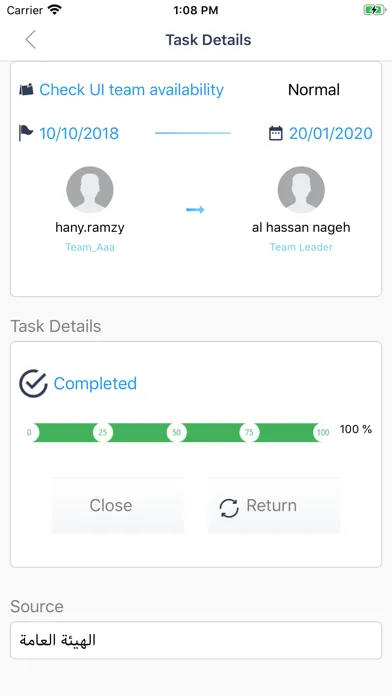Tap the battery indicator in status bar

click(374, 10)
